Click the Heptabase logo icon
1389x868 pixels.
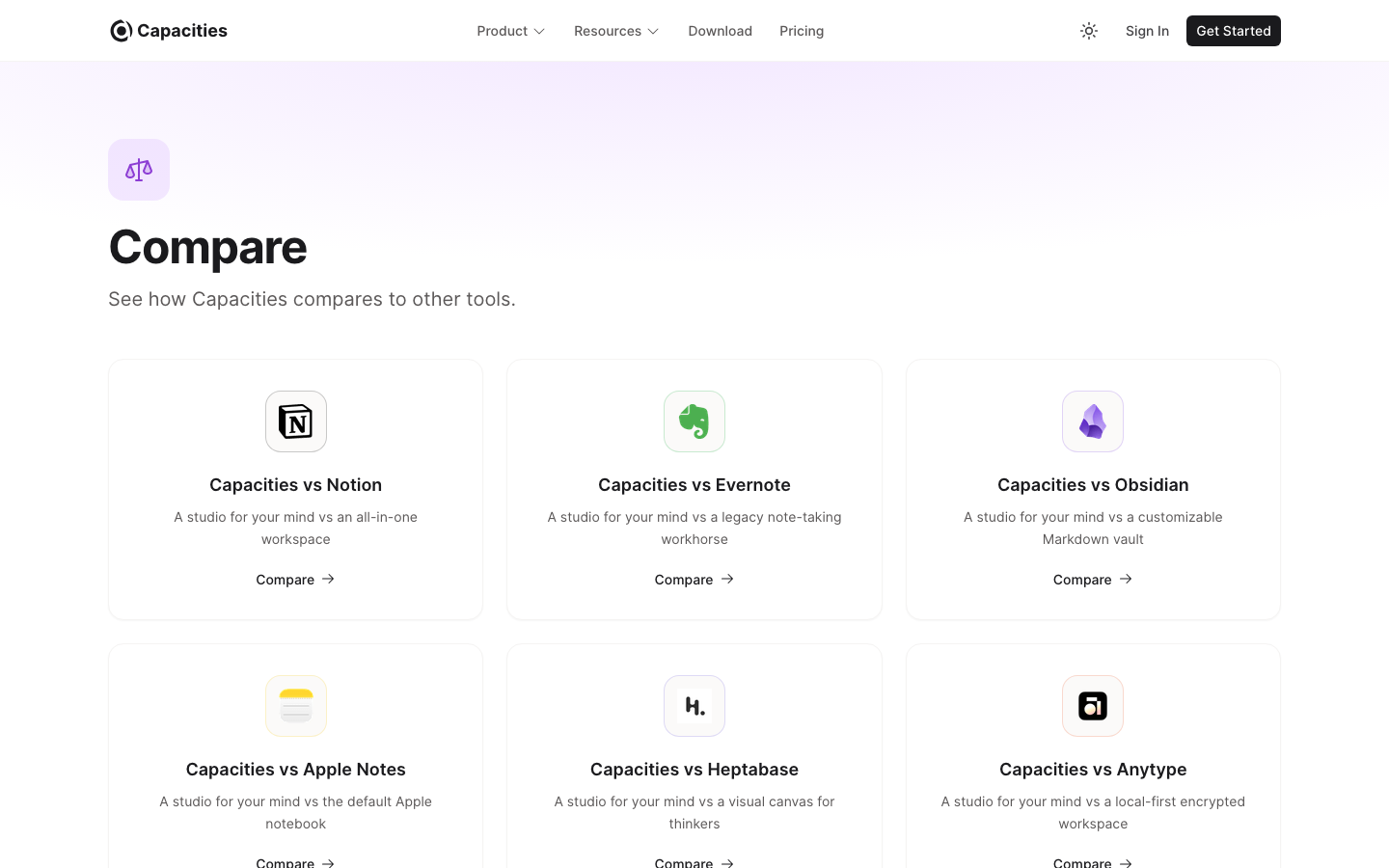point(694,706)
